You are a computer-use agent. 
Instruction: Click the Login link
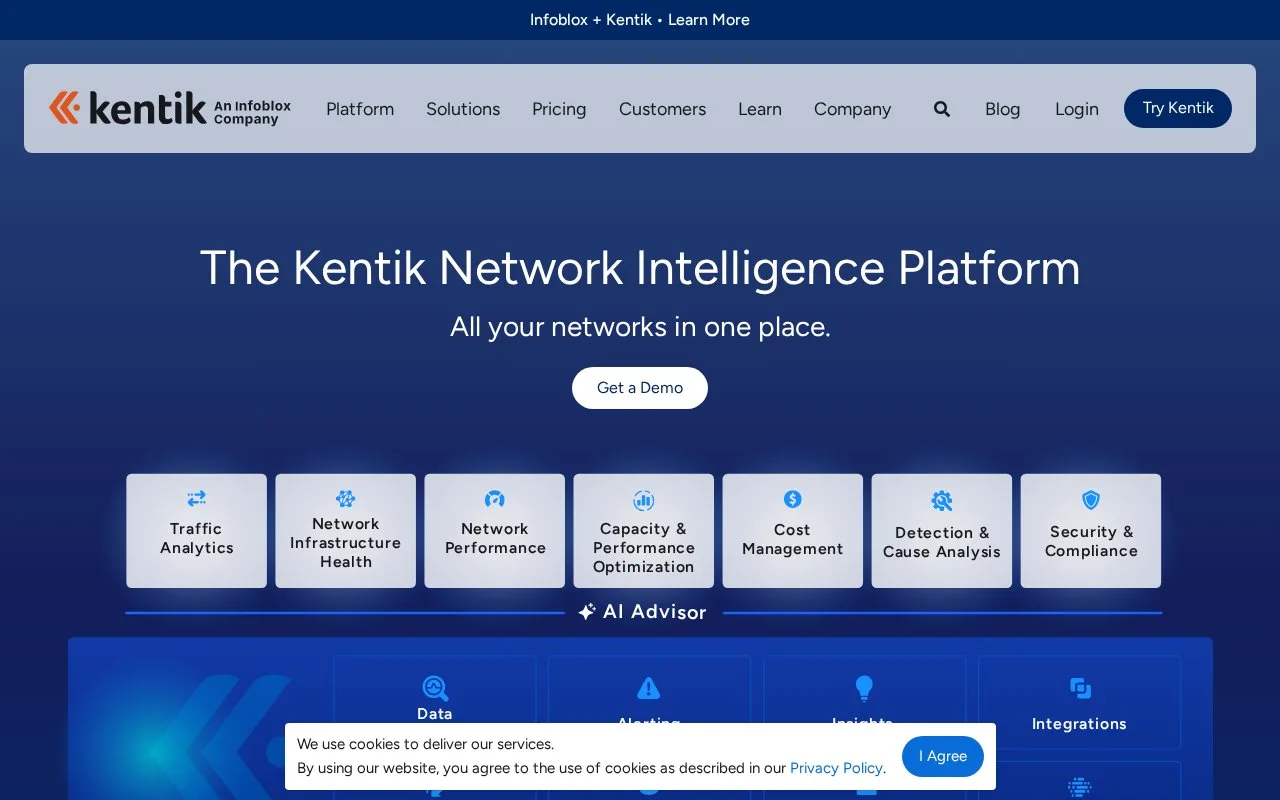[1077, 109]
